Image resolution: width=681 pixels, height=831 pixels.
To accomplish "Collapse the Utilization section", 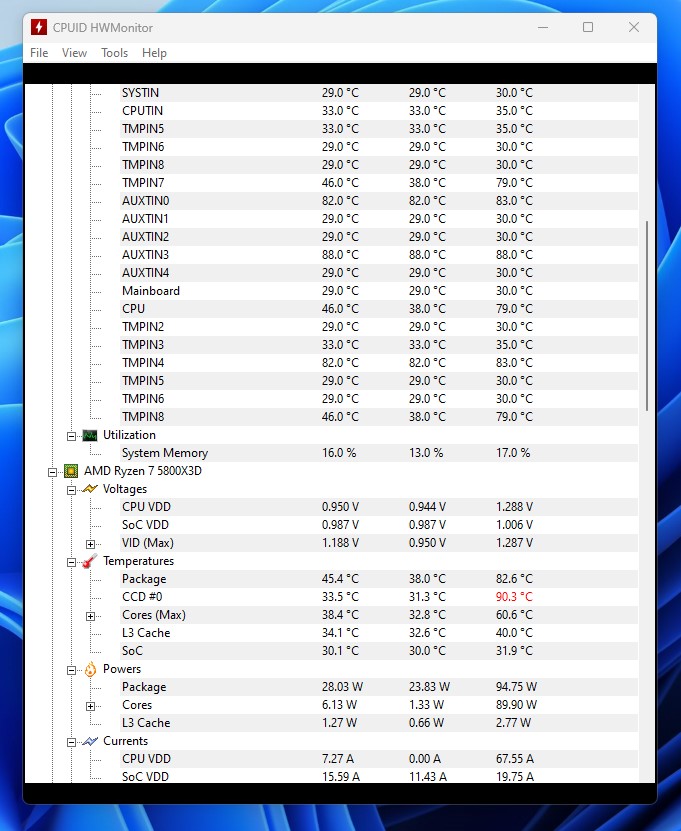I will pyautogui.click(x=71, y=436).
